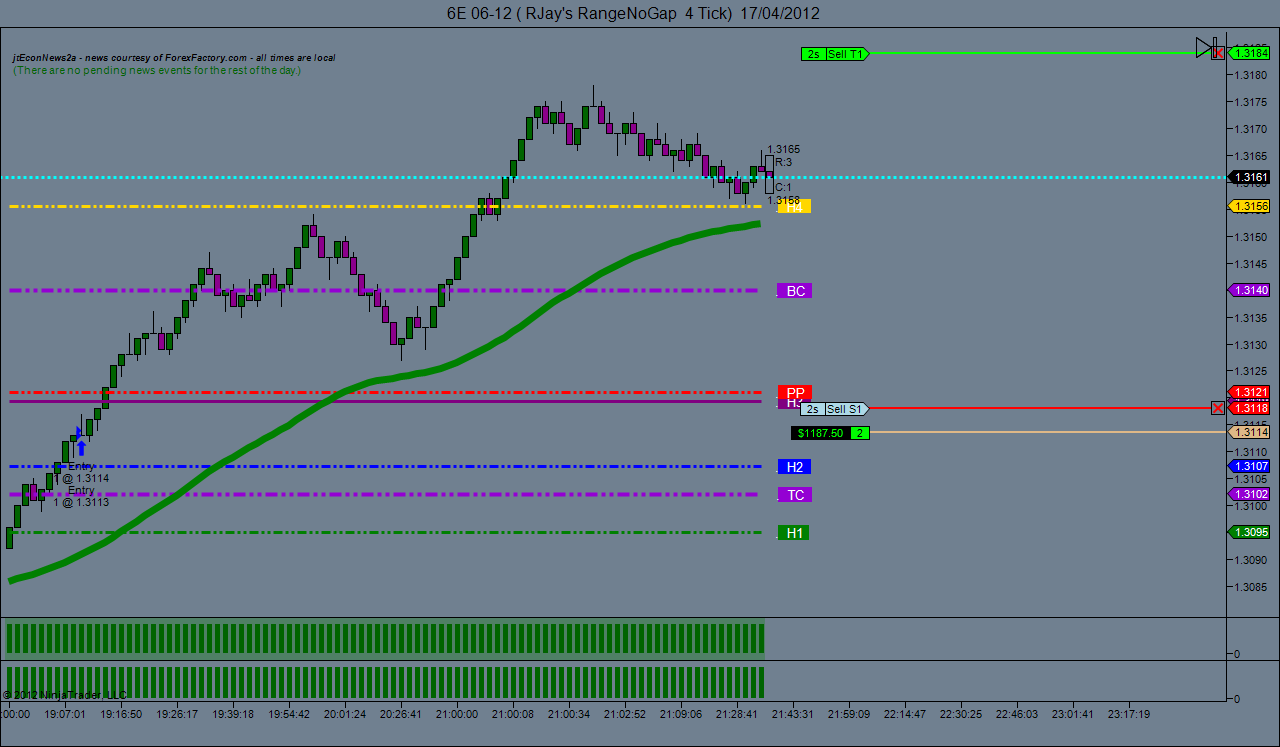Click the purple 1.3102 price marker
1280x747 pixels.
1249,494
